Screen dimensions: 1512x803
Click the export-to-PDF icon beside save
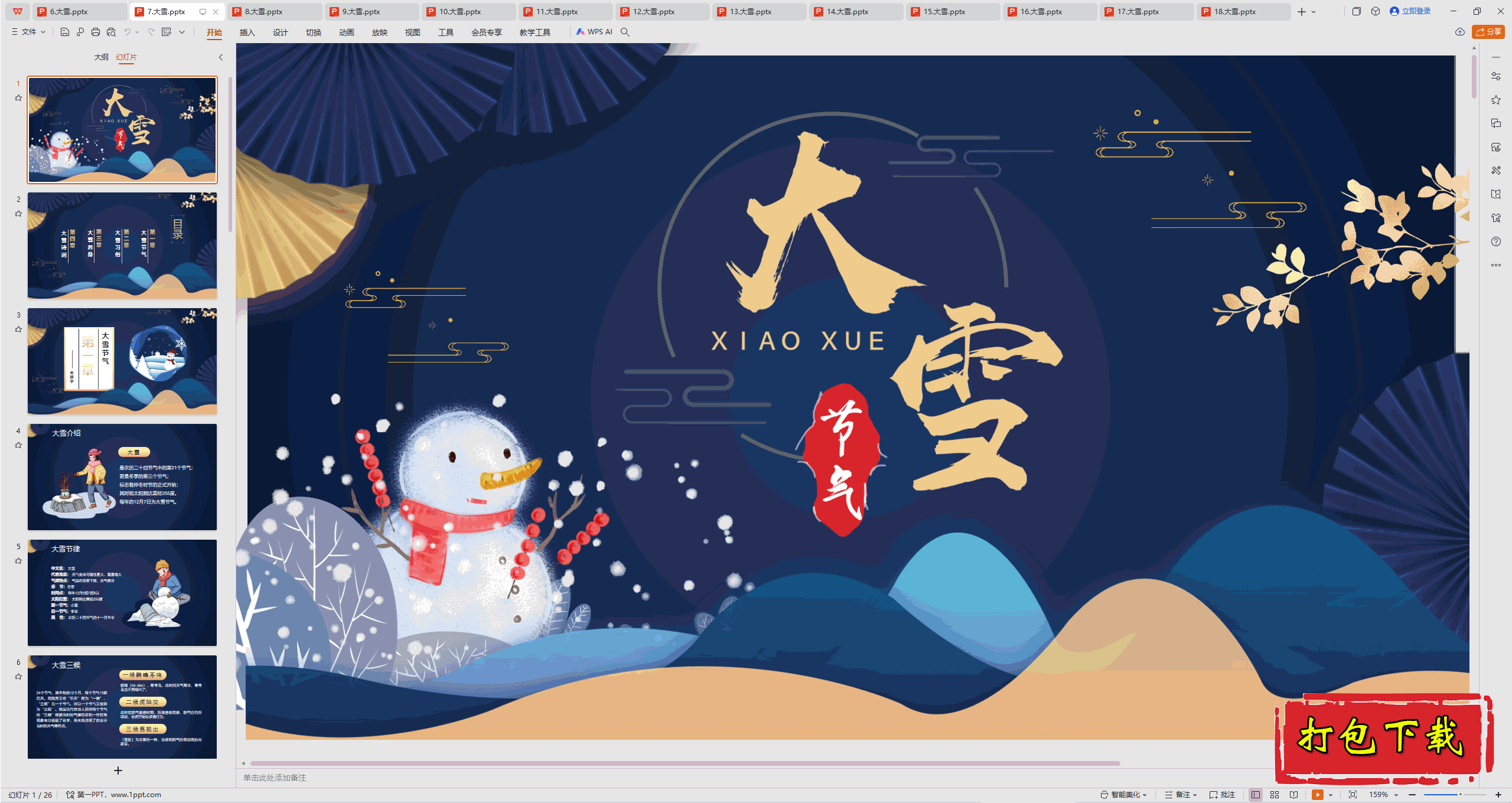coord(80,32)
